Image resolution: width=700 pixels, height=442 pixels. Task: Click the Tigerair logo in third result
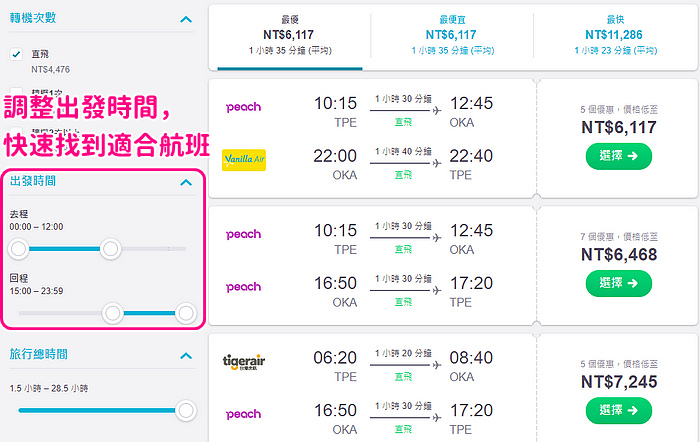coord(244,362)
